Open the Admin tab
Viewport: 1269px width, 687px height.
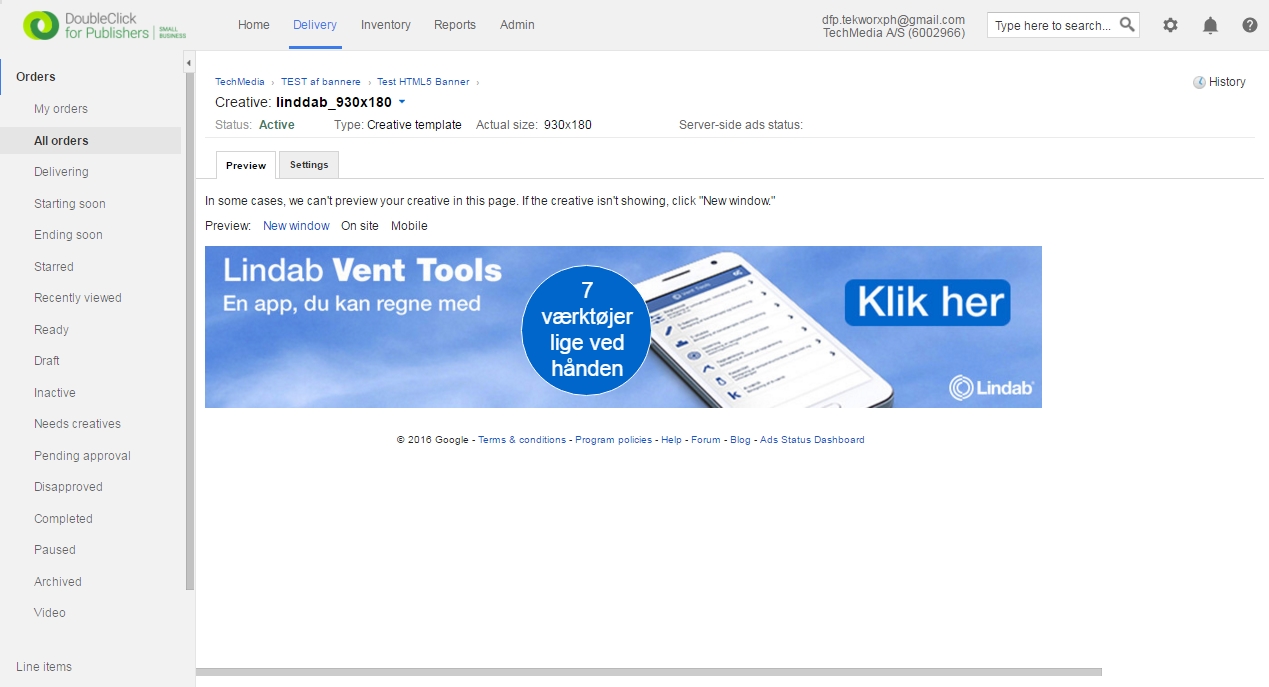tap(517, 25)
